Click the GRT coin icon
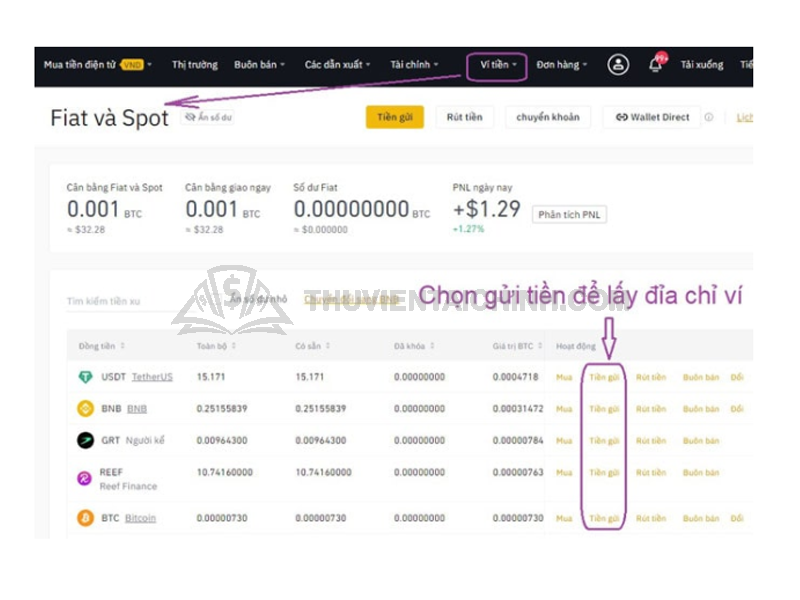 [x=85, y=440]
